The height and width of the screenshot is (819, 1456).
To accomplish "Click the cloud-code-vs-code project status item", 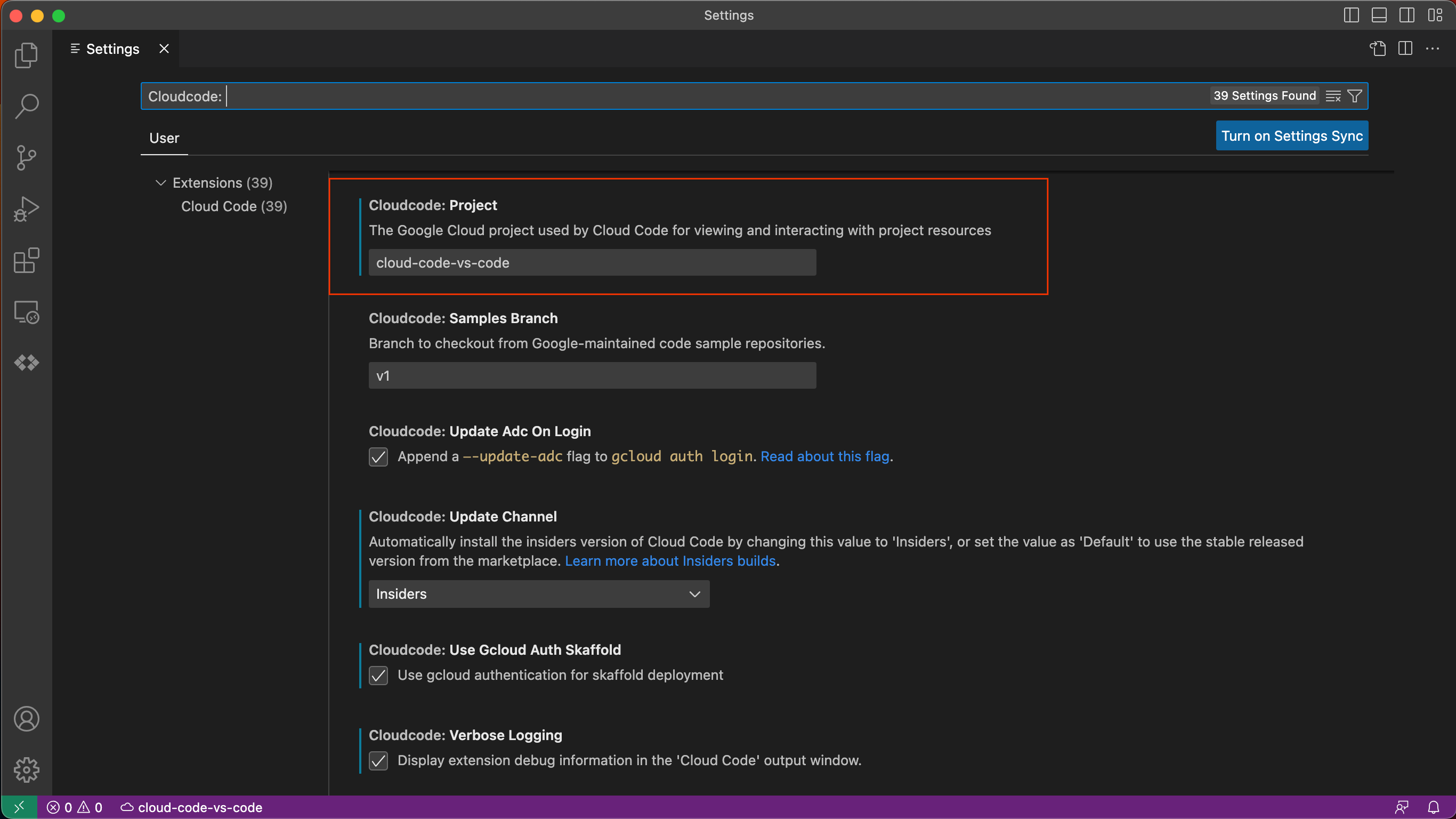I will point(192,807).
